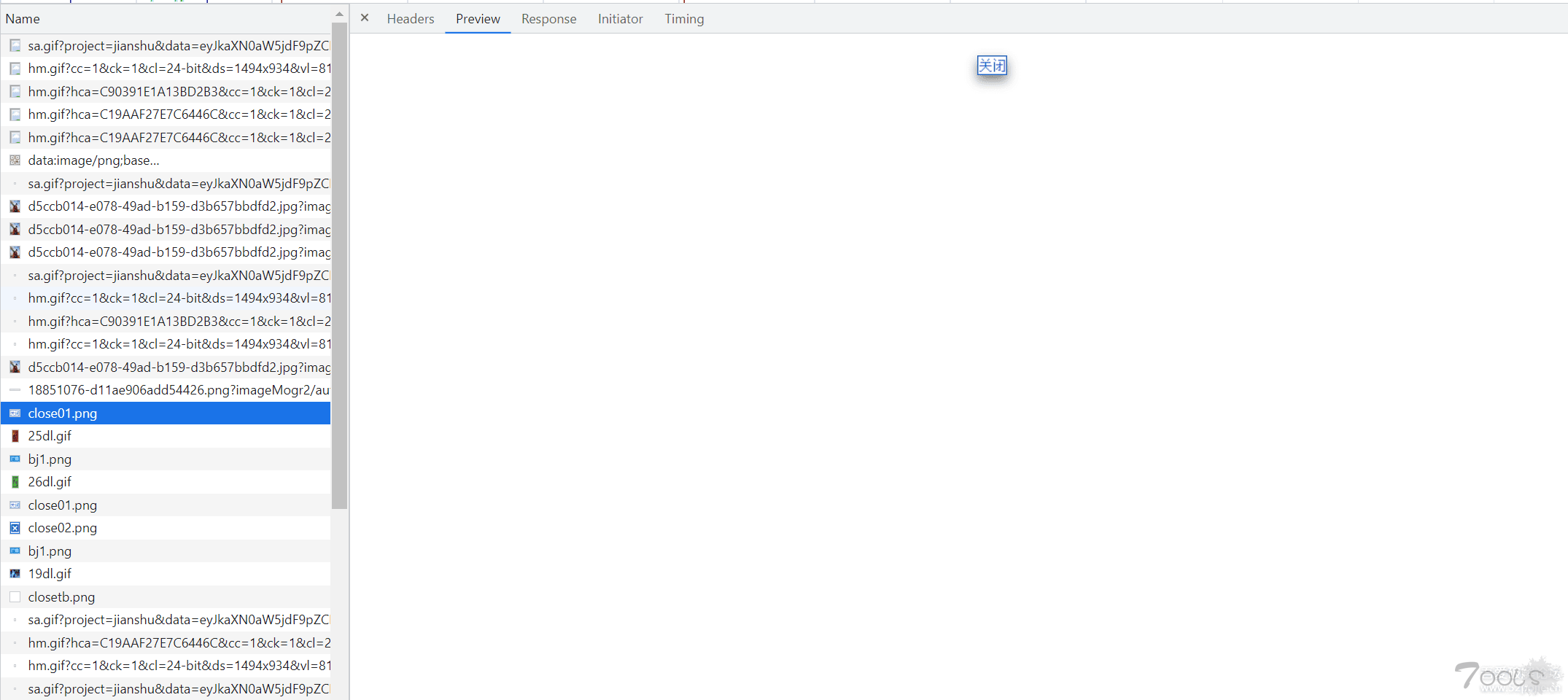1568x700 pixels.
Task: Select the data:image/png;base... request
Action: point(166,160)
